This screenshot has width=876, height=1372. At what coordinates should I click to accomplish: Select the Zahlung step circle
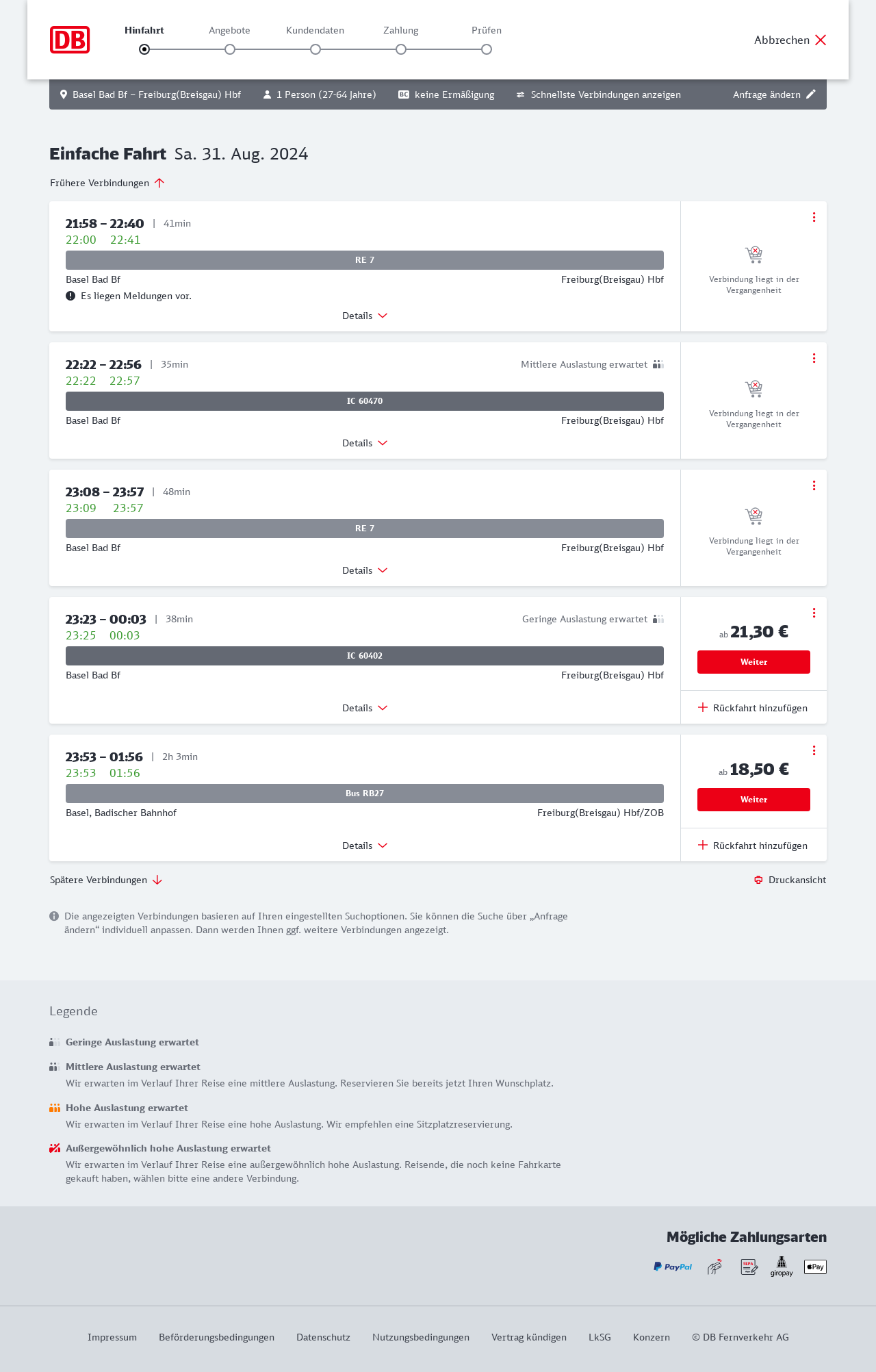(x=401, y=49)
